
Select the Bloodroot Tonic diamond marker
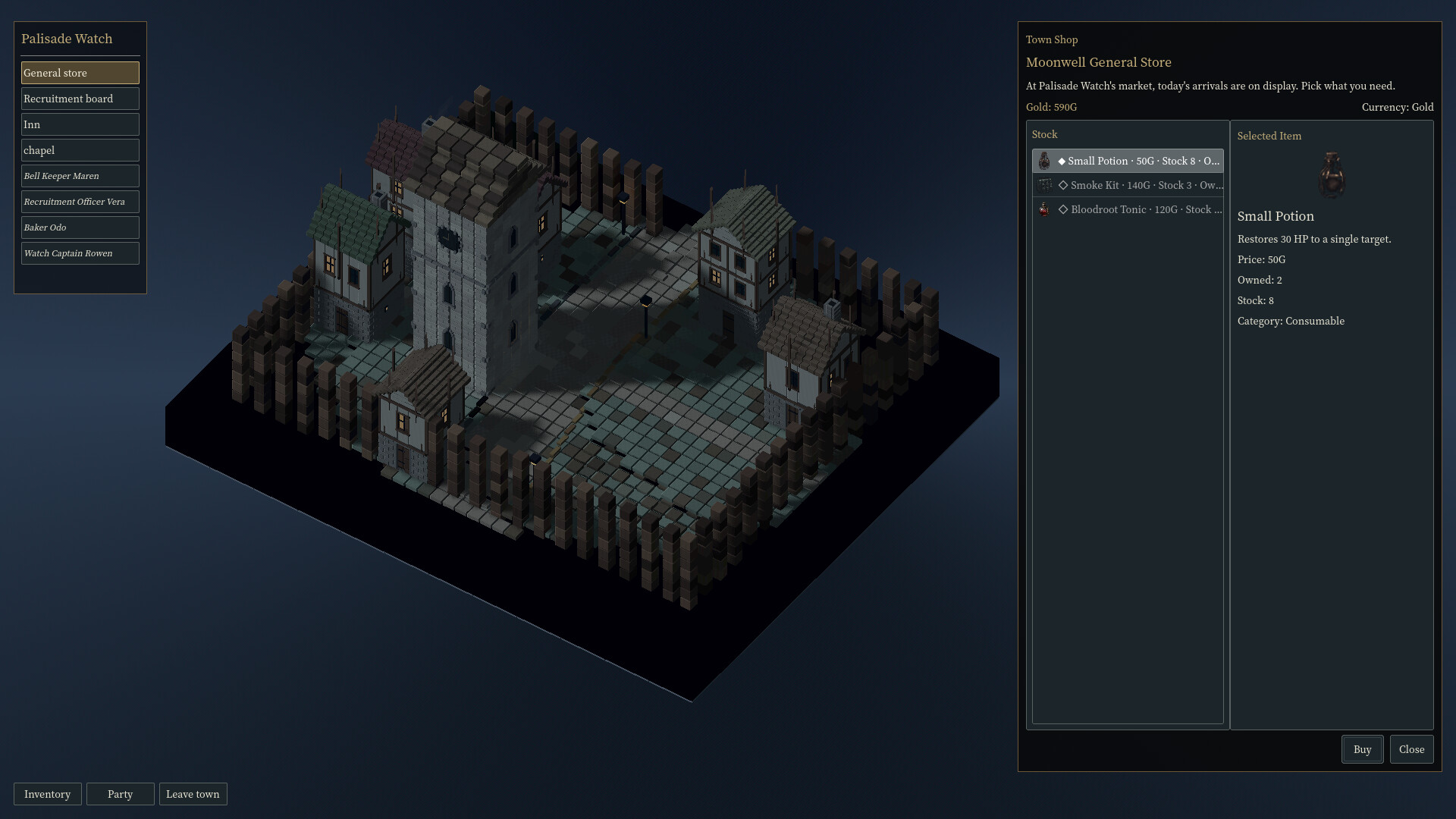click(x=1063, y=210)
